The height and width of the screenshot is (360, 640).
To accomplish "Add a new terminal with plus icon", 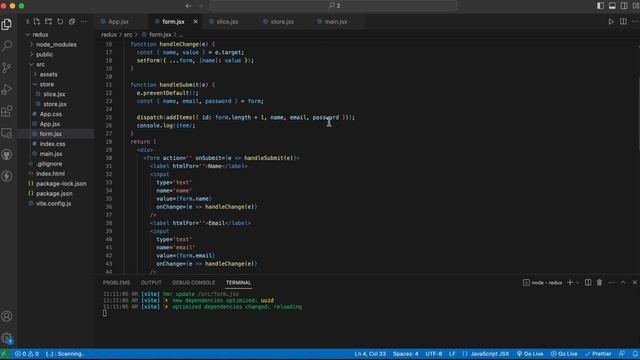I will click(x=570, y=282).
